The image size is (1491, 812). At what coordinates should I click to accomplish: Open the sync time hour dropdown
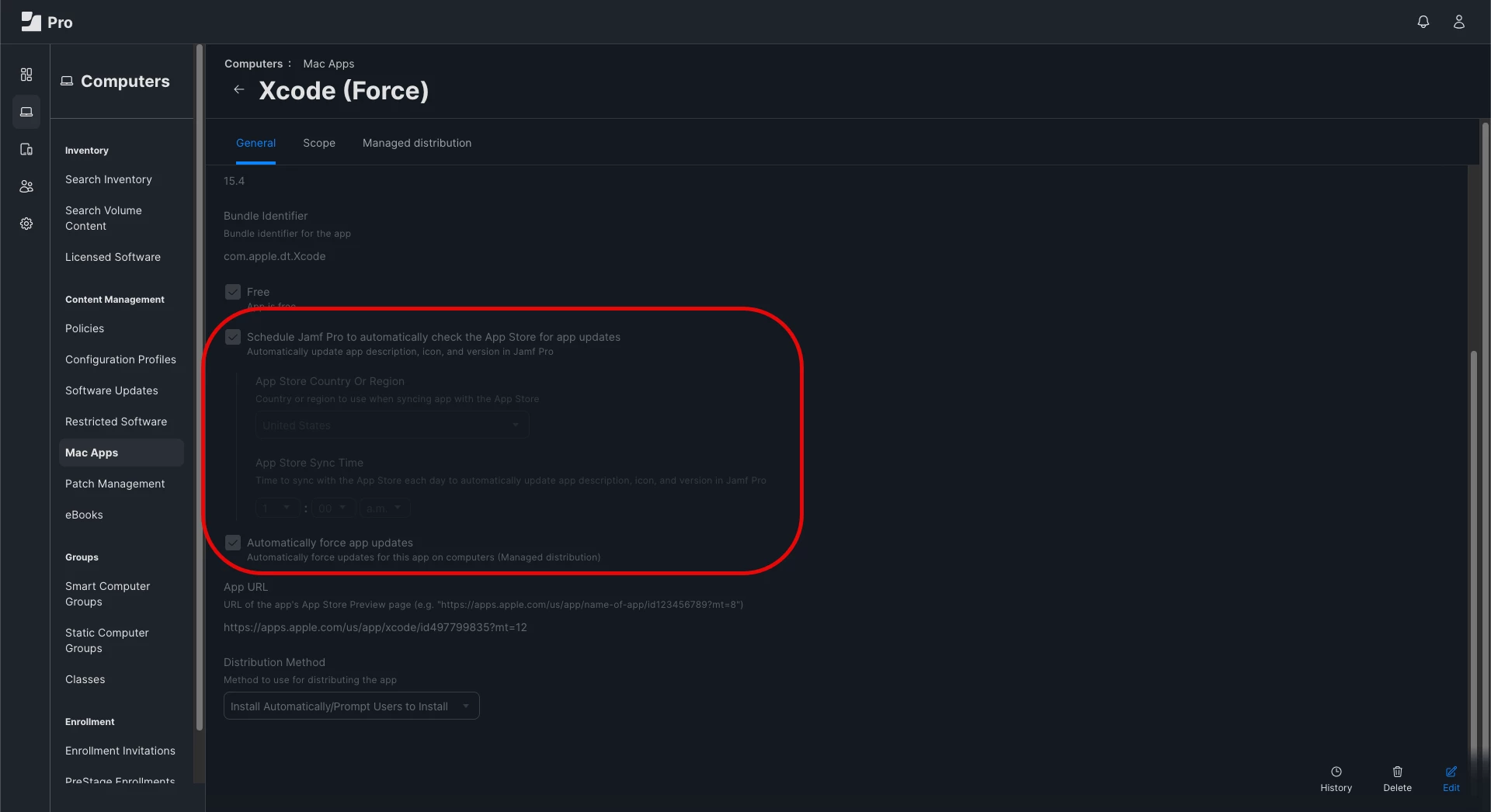coord(277,508)
